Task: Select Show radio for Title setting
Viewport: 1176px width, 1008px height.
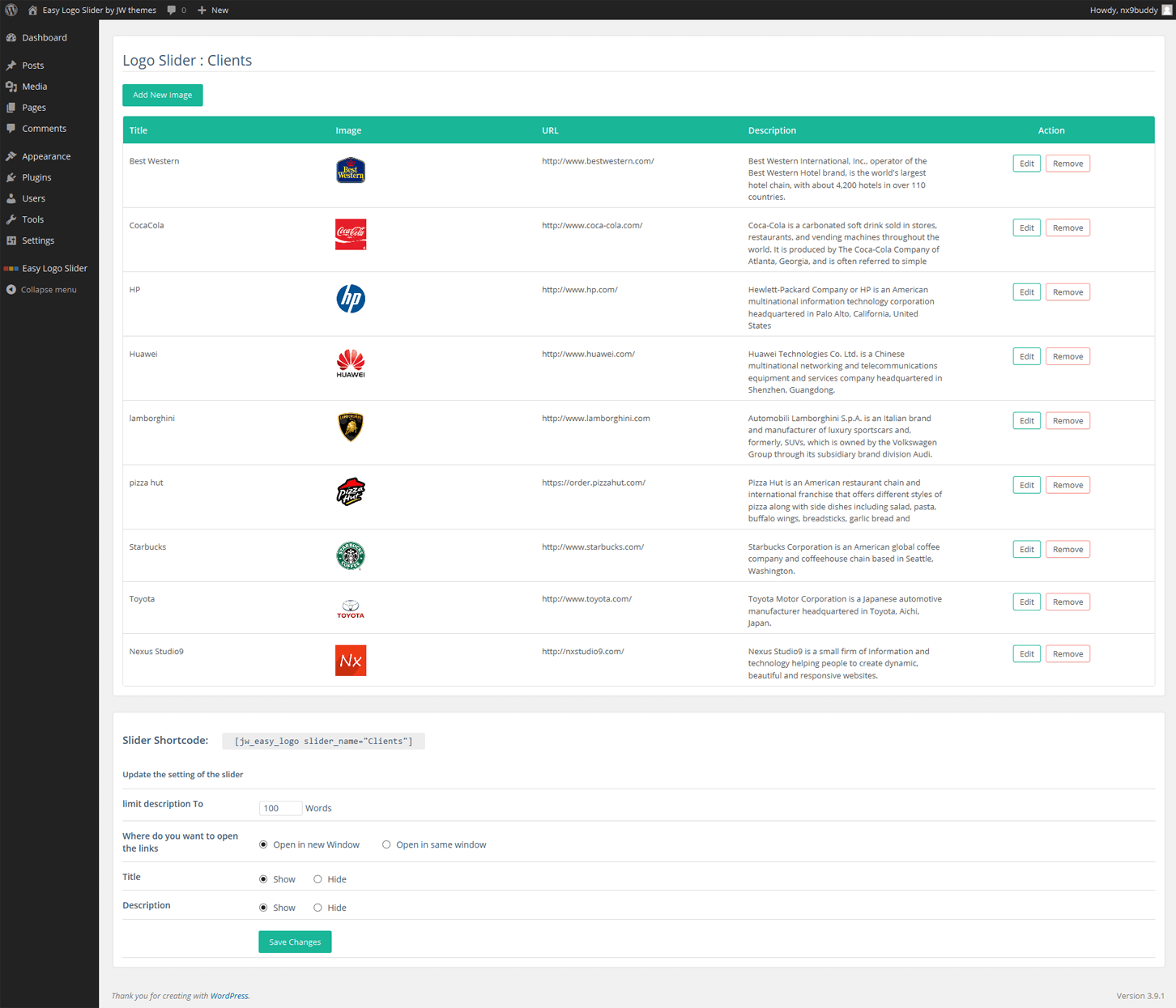Action: [263, 879]
